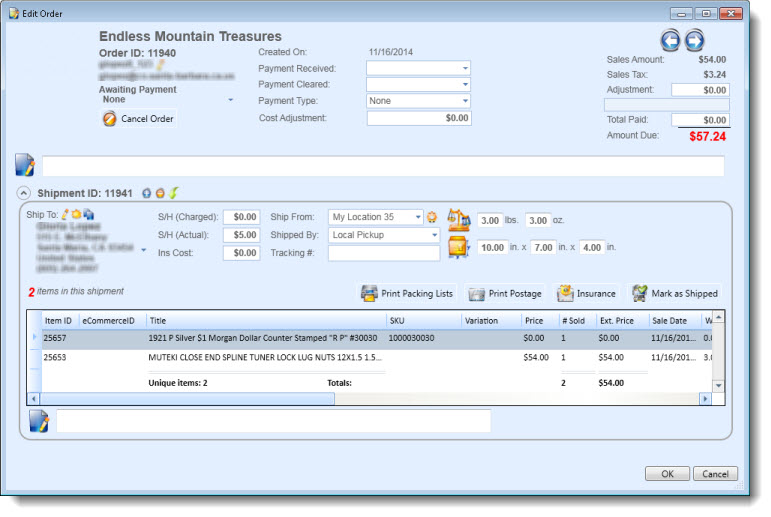
Task: Click the Print Postage button
Action: 505,294
